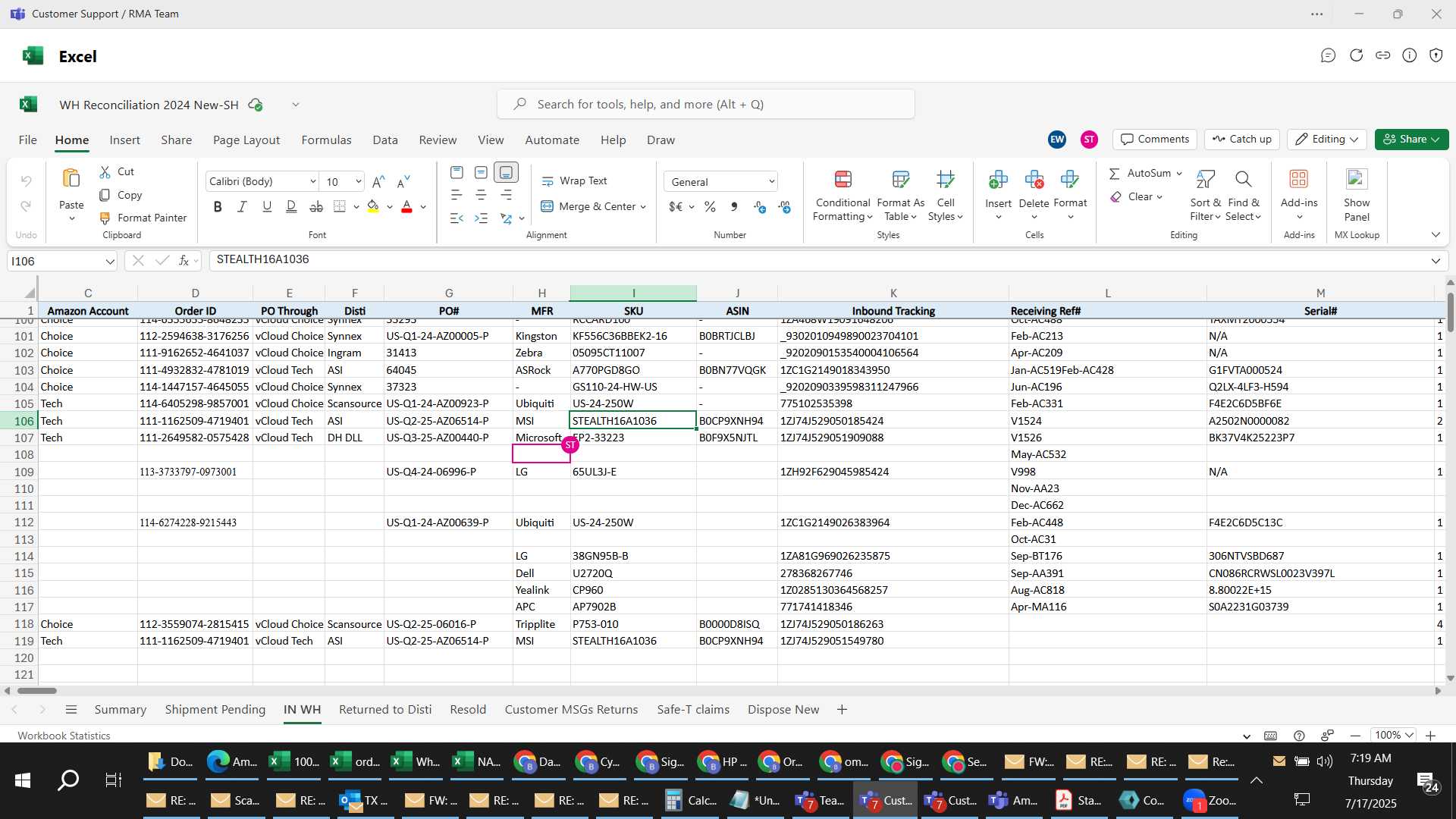1456x819 pixels.
Task: Click the Double underline icon
Action: click(x=291, y=206)
